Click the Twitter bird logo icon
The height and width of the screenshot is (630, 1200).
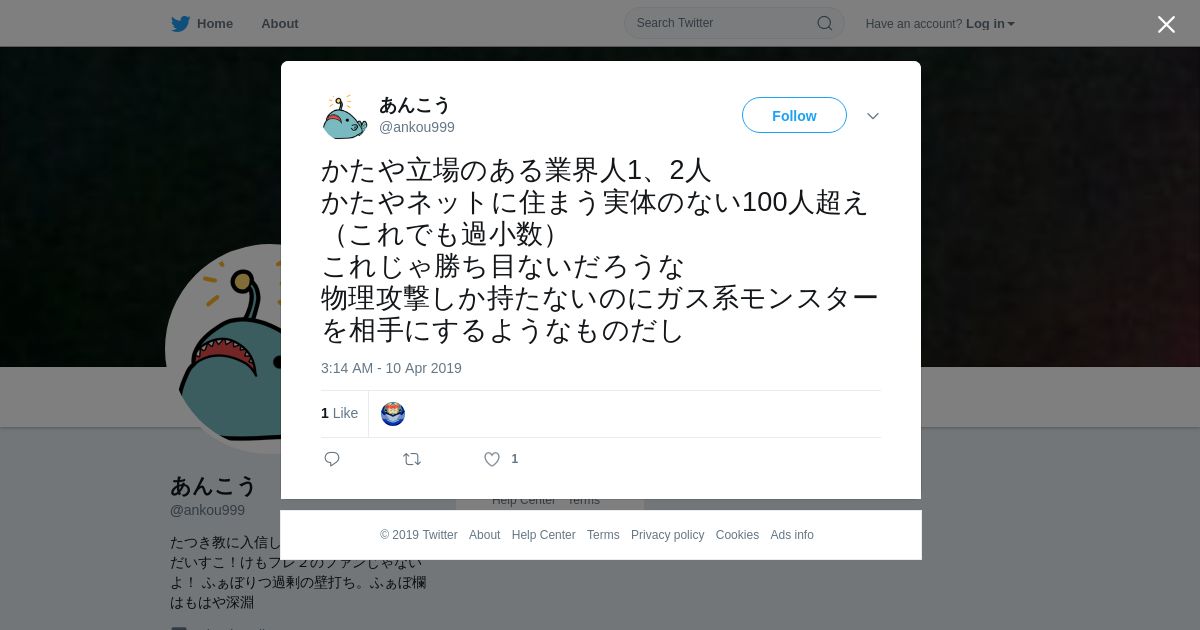pos(180,23)
